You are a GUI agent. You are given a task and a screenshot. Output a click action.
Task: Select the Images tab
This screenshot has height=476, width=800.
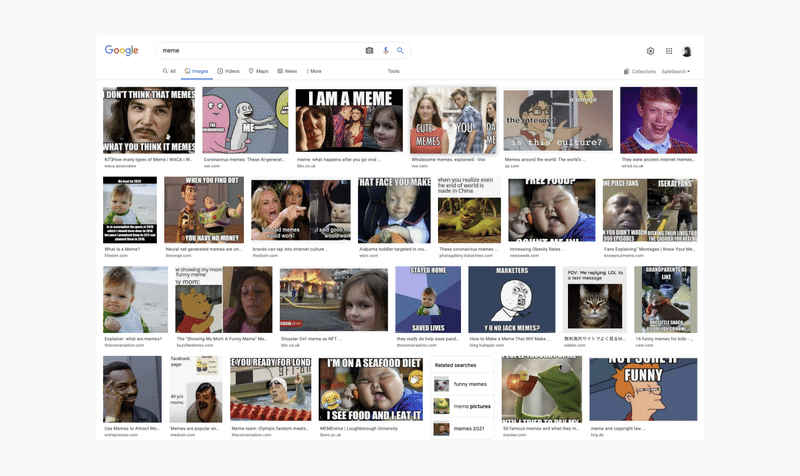click(x=196, y=71)
